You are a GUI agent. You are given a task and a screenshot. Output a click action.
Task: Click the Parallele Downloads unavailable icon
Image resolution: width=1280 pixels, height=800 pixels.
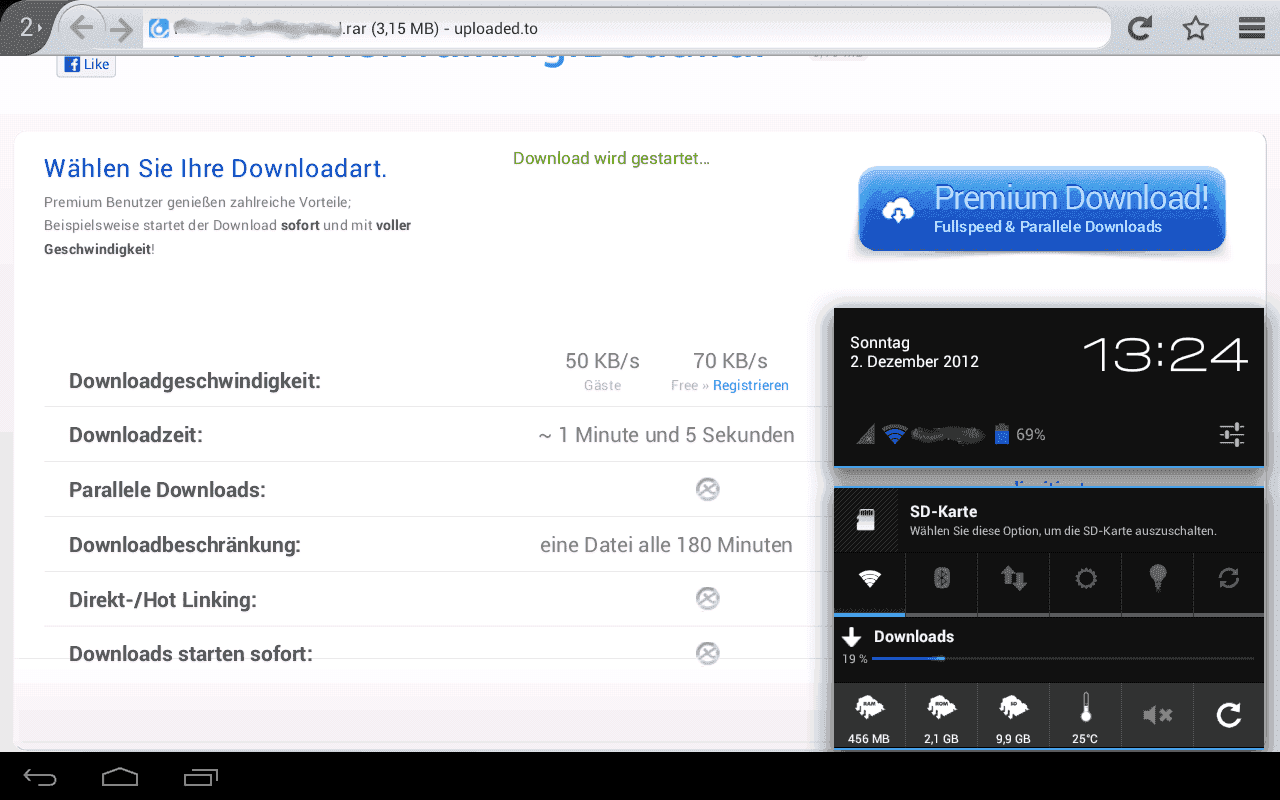pyautogui.click(x=707, y=489)
